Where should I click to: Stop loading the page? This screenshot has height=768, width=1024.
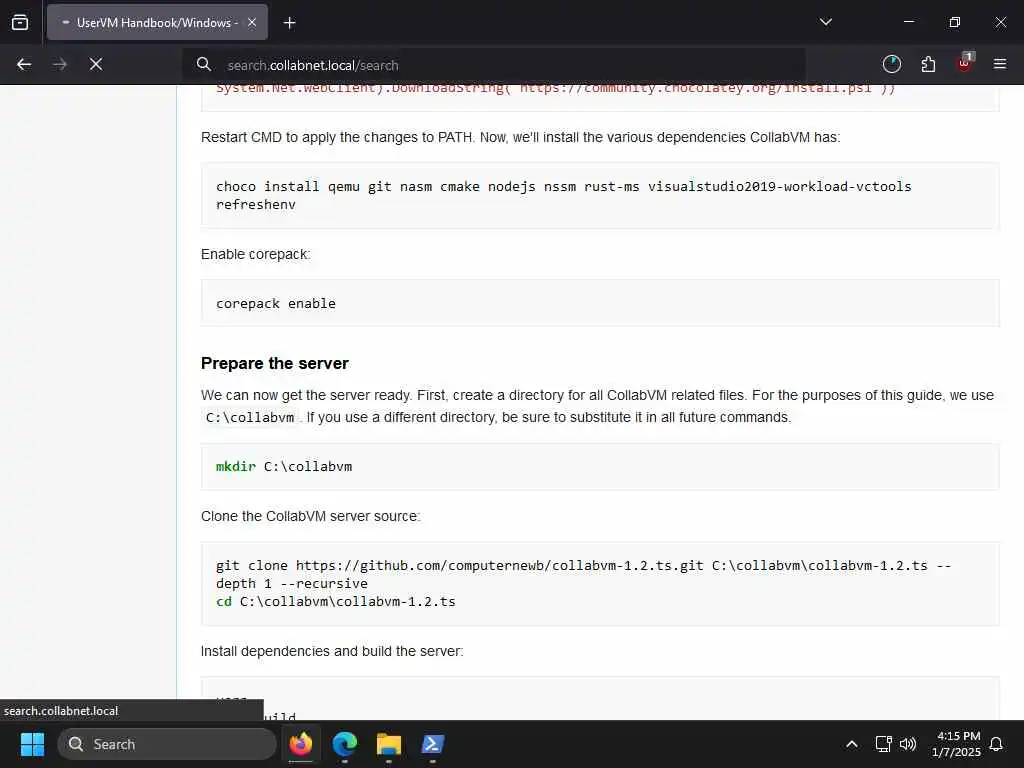96,64
